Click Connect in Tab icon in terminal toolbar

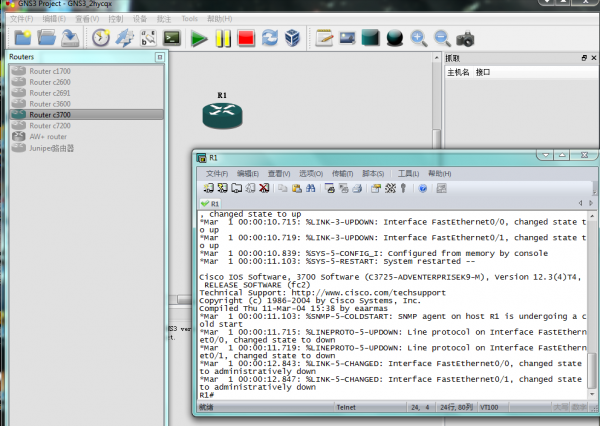tap(236, 188)
